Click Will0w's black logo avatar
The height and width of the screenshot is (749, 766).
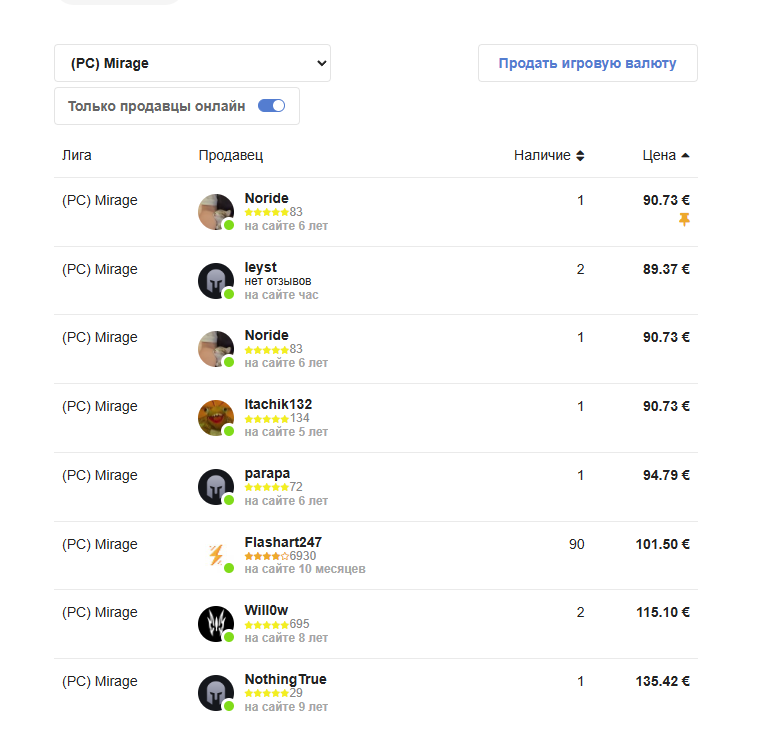click(216, 624)
